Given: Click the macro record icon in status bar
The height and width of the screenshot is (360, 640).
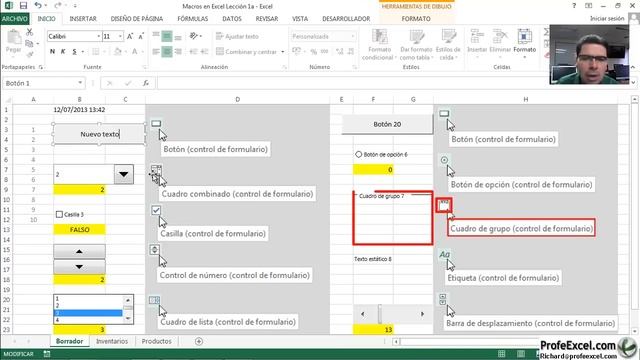Looking at the screenshot, I should pyautogui.click(x=47, y=354).
